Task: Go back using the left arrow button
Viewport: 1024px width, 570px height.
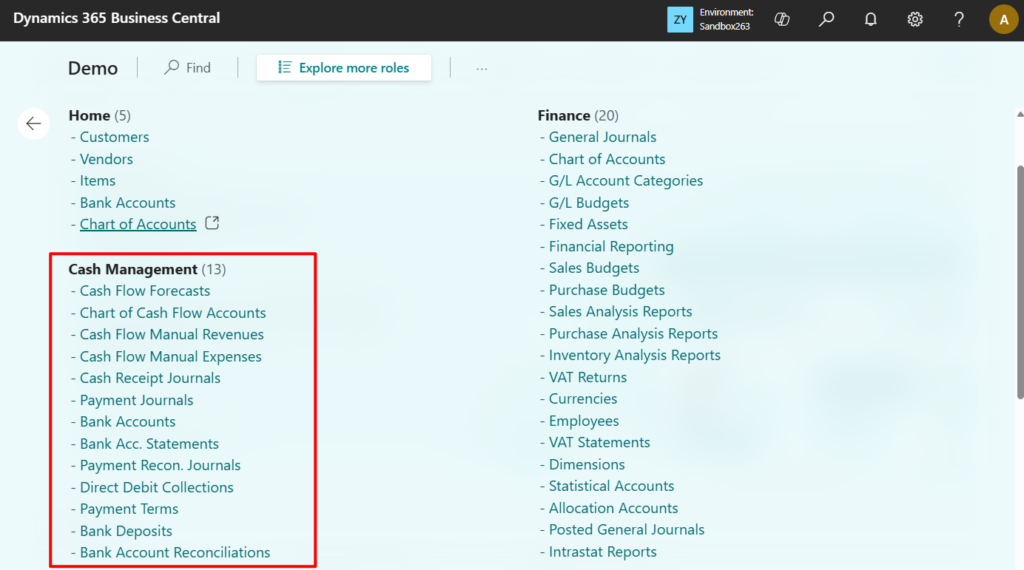Action: tap(34, 123)
